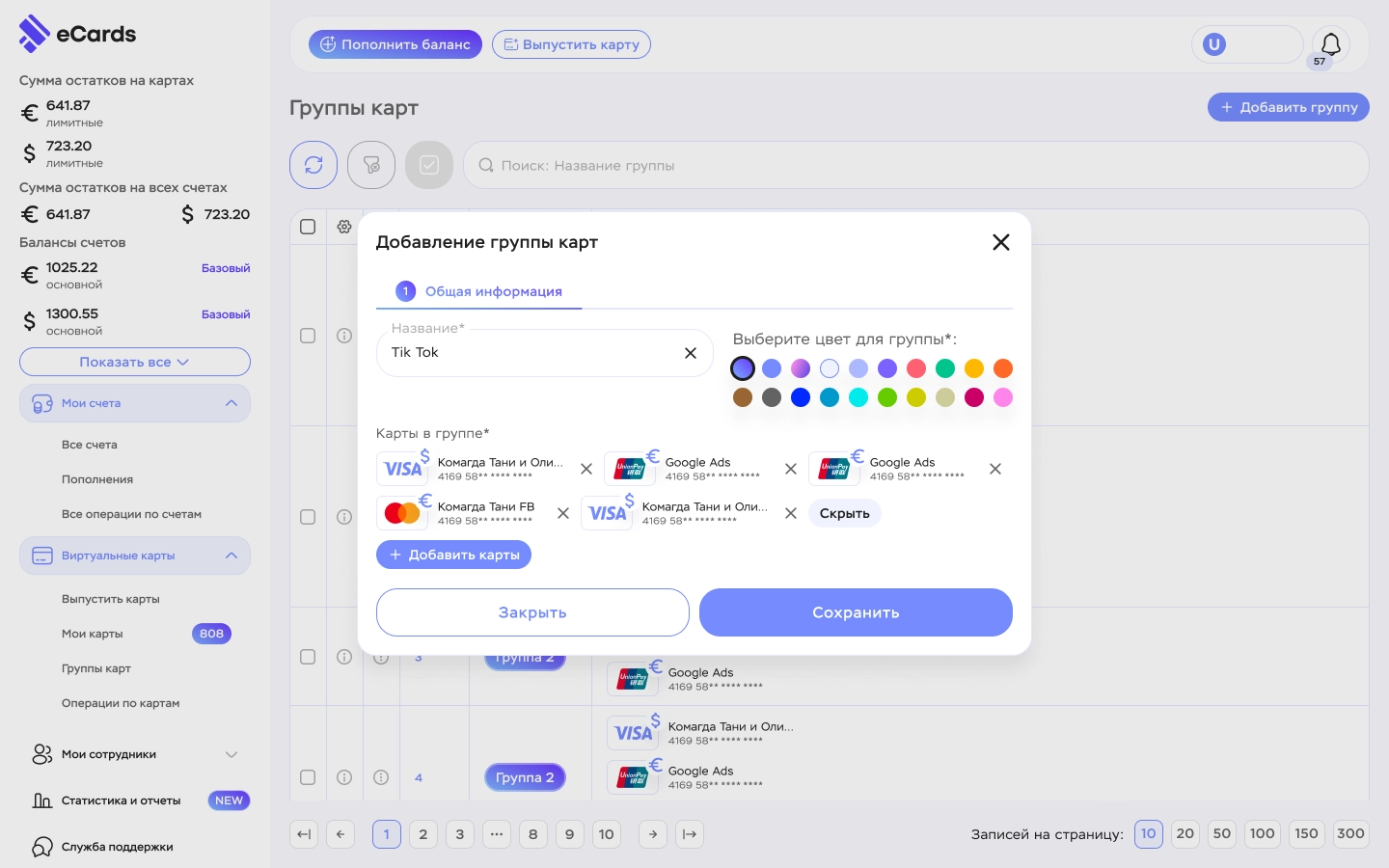This screenshot has height=868, width=1389.
Task: Click the Сохранить button
Action: pos(856,612)
